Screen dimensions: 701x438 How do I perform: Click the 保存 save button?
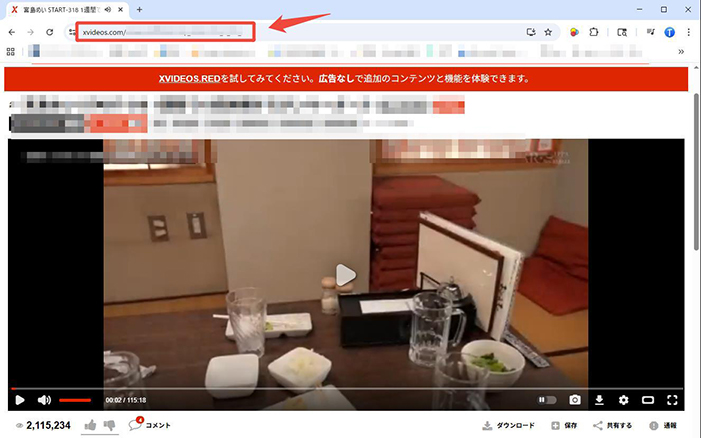click(564, 425)
